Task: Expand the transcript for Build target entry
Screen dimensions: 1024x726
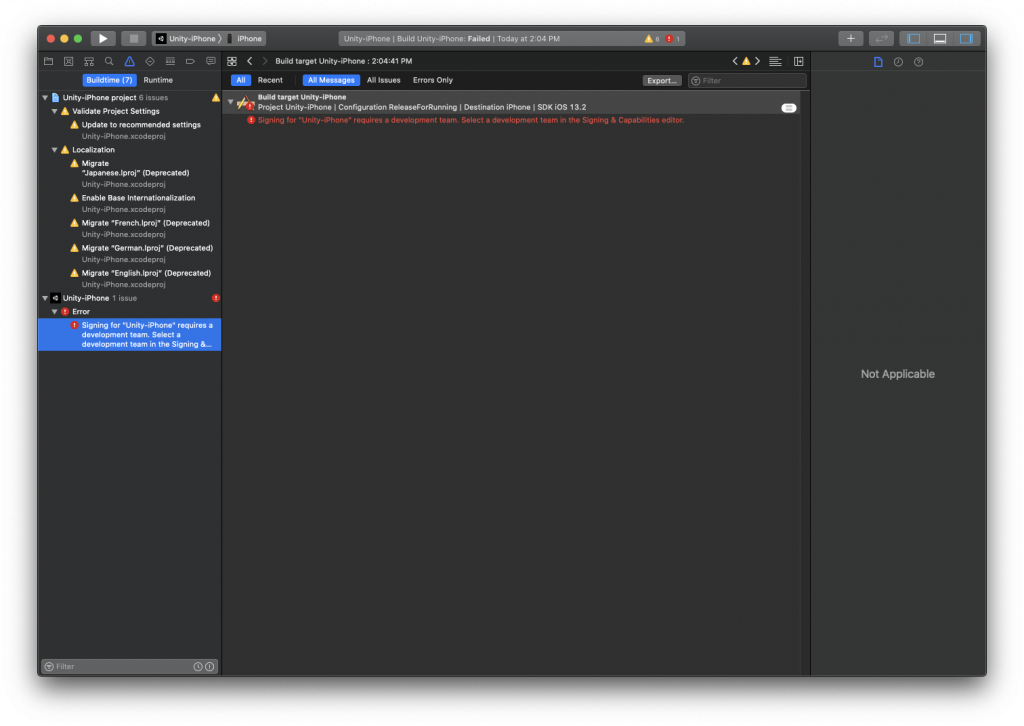Action: click(789, 108)
